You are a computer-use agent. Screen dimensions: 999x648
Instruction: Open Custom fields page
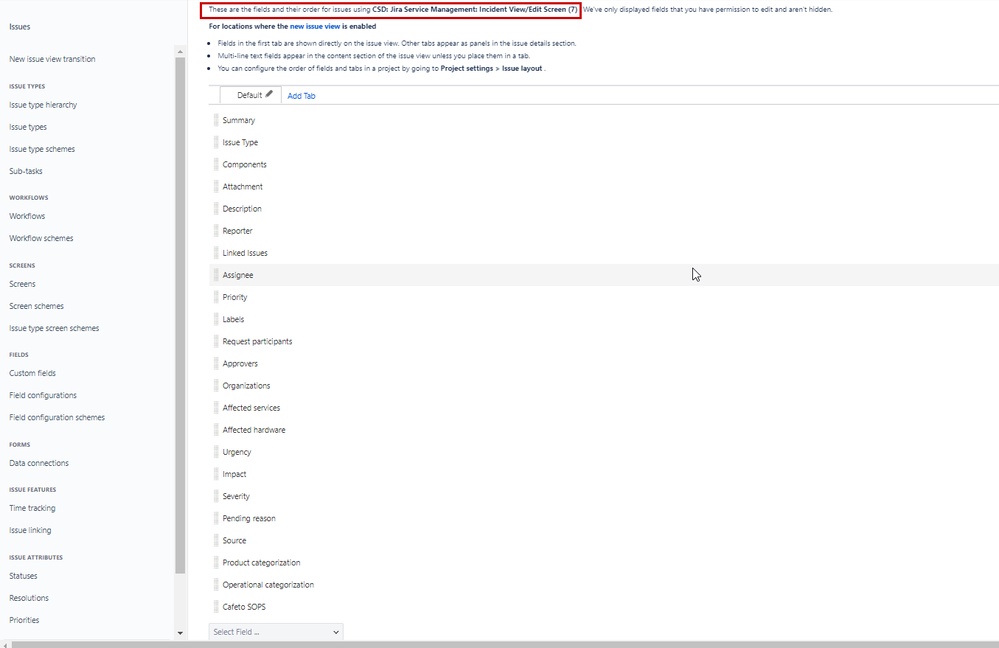[32, 373]
